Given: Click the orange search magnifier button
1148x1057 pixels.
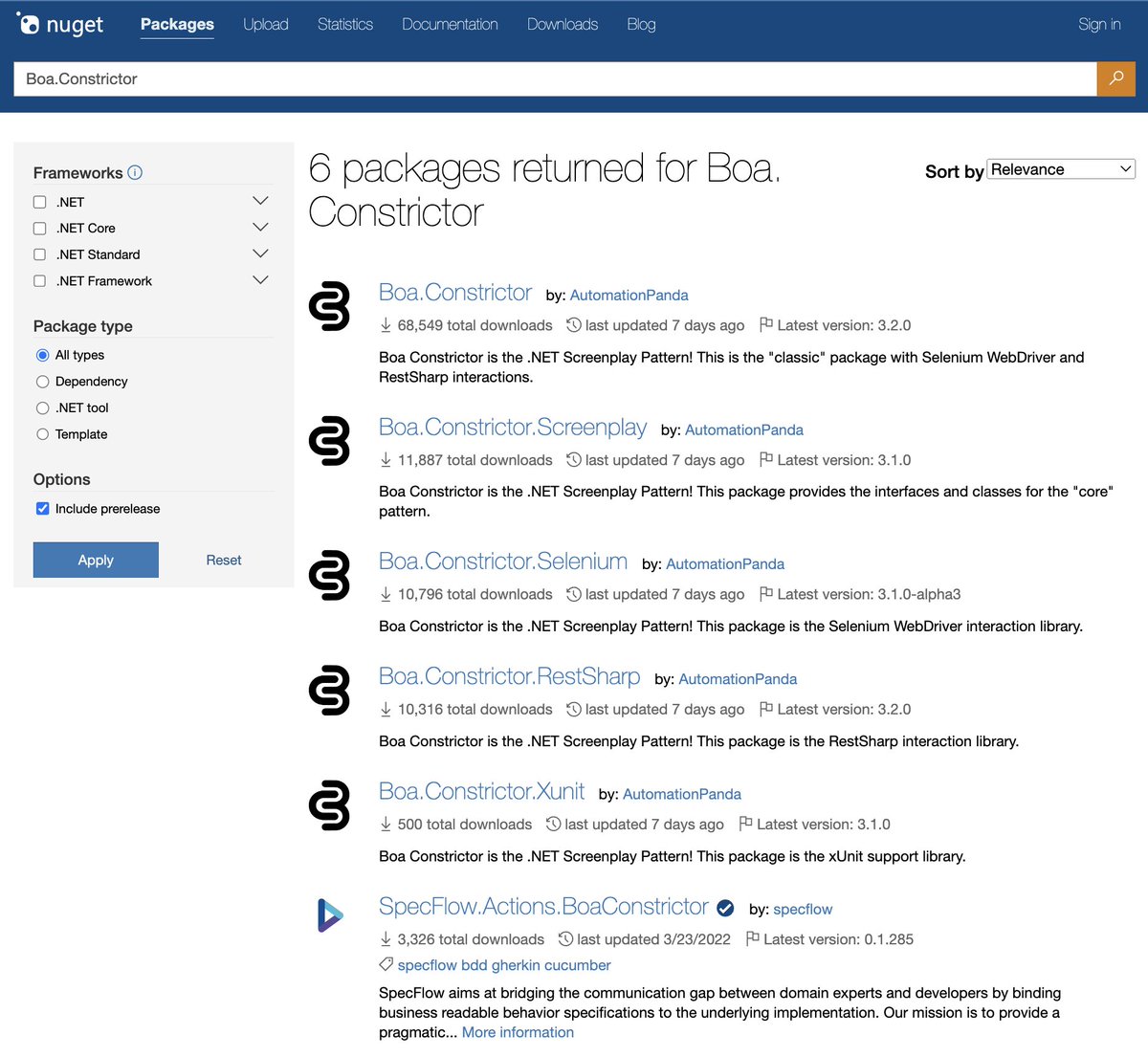Looking at the screenshot, I should 1115,78.
